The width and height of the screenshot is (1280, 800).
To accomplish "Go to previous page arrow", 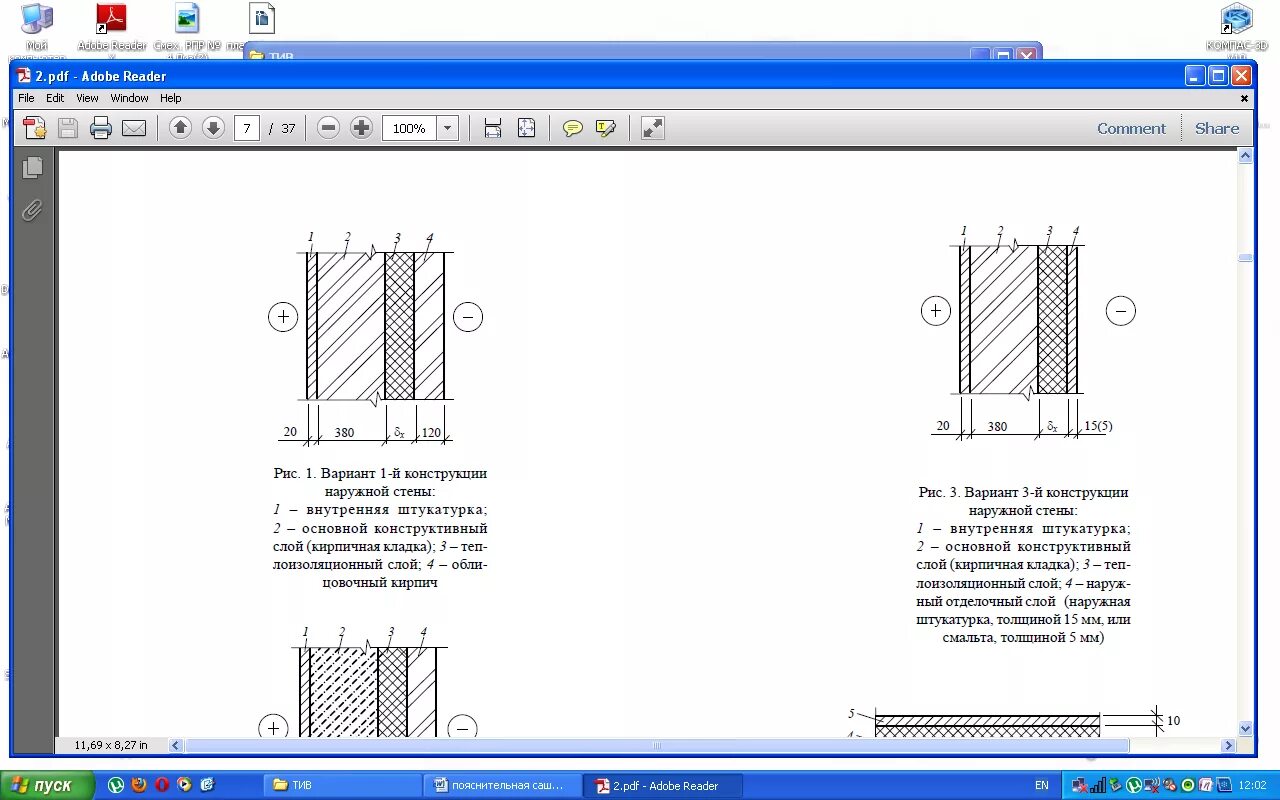I will coord(180,128).
